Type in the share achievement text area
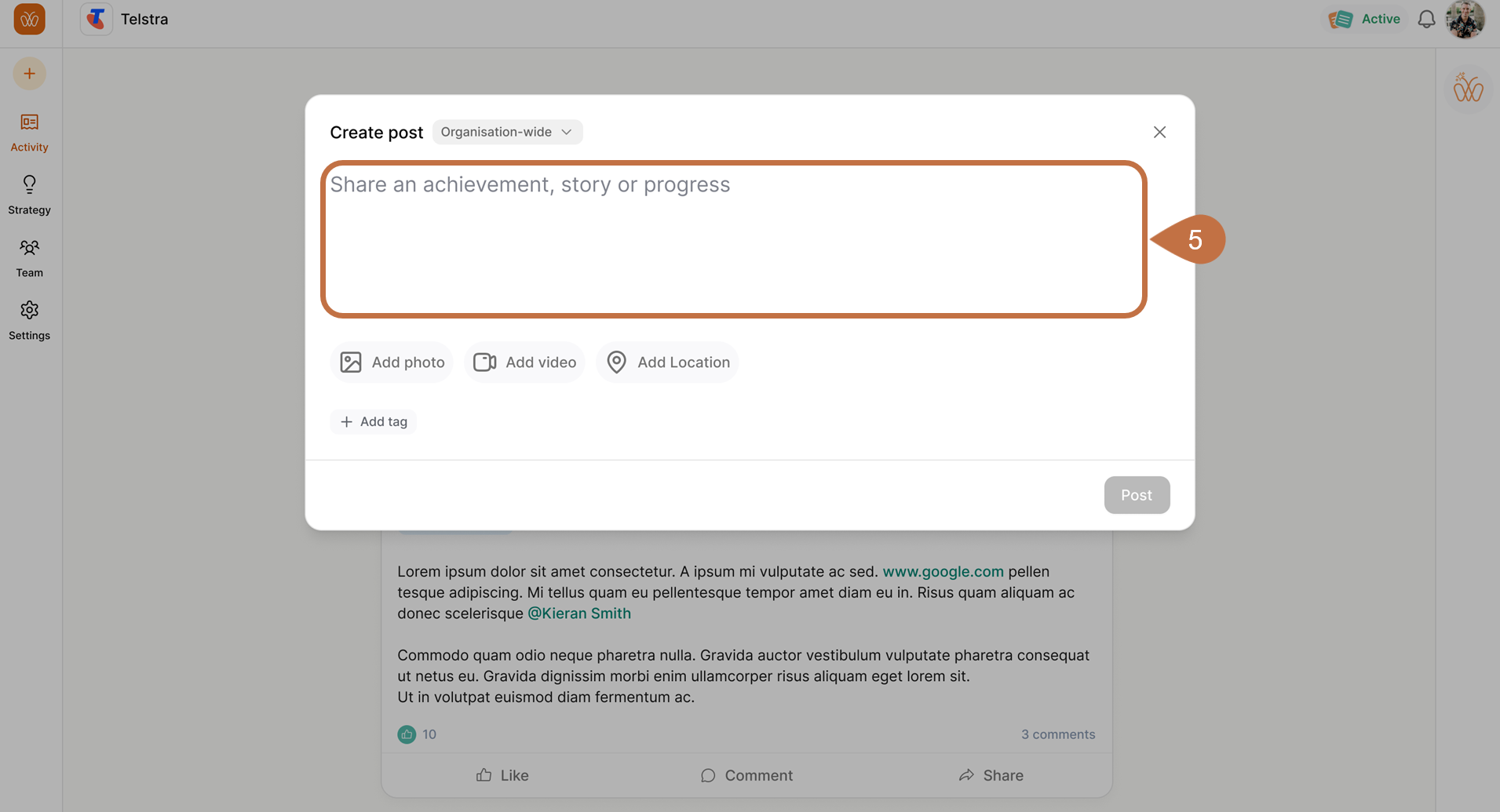Viewport: 1500px width, 812px height. tap(733, 239)
